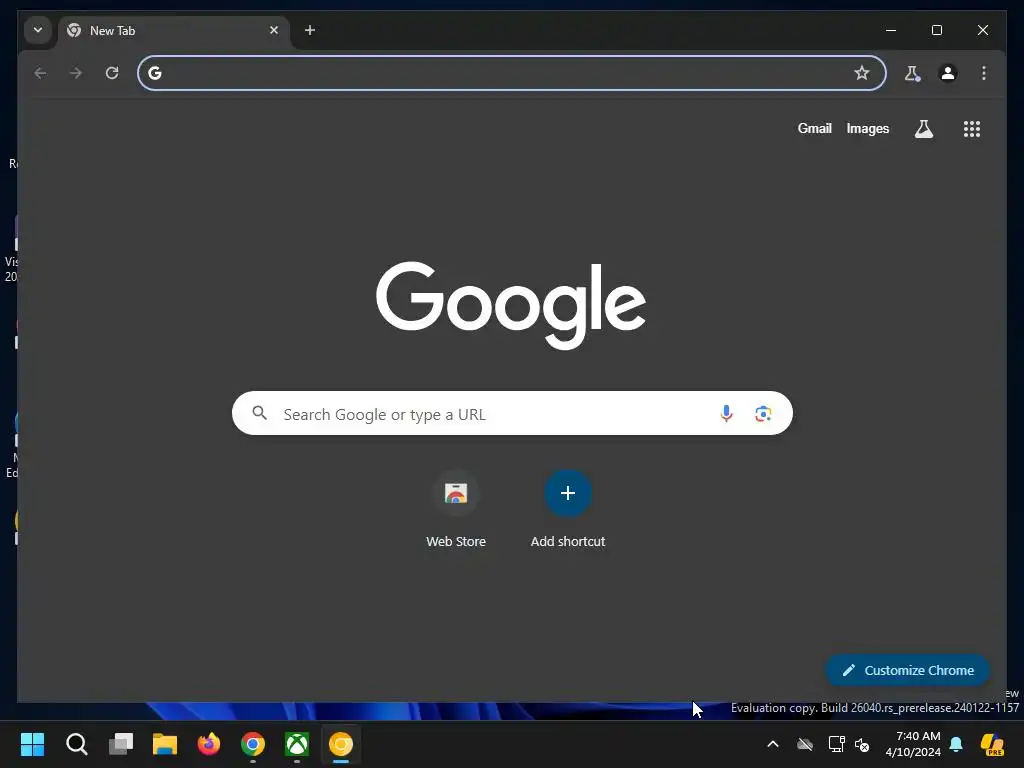
Task: Open a new tab with plus button
Action: [310, 30]
